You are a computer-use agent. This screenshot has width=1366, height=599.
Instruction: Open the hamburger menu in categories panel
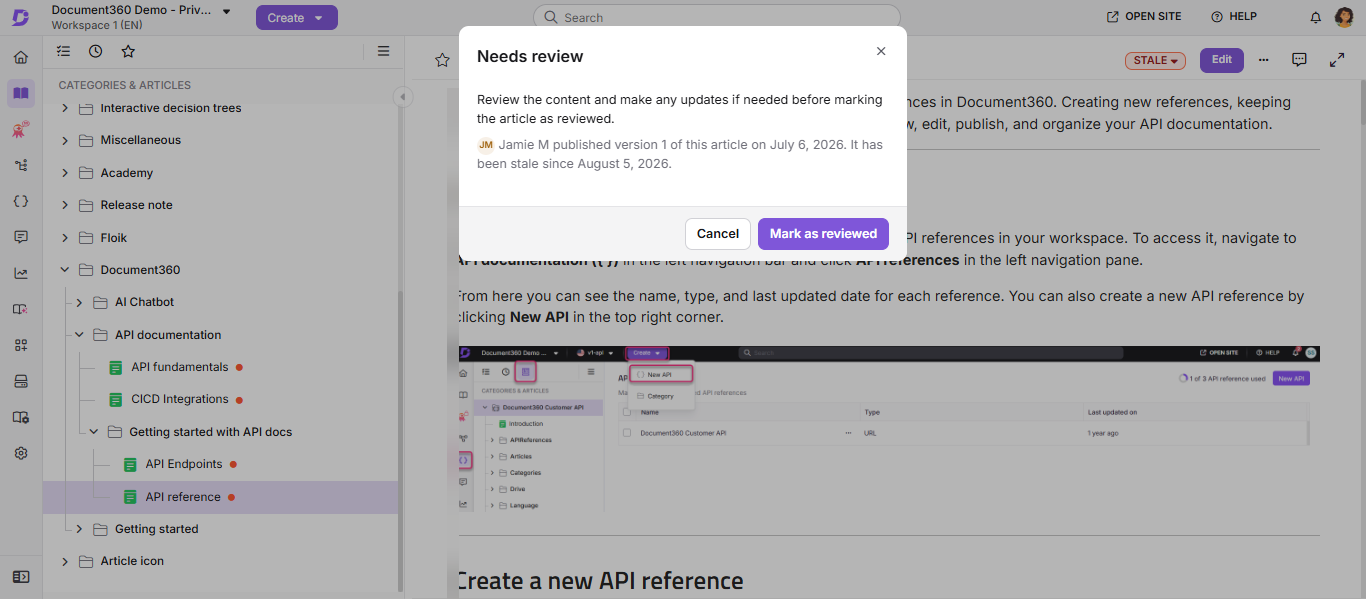(384, 51)
